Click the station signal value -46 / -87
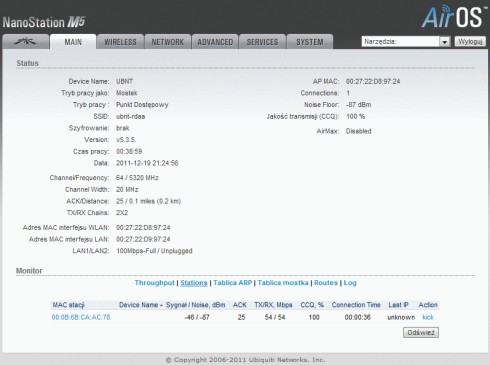 point(197,317)
